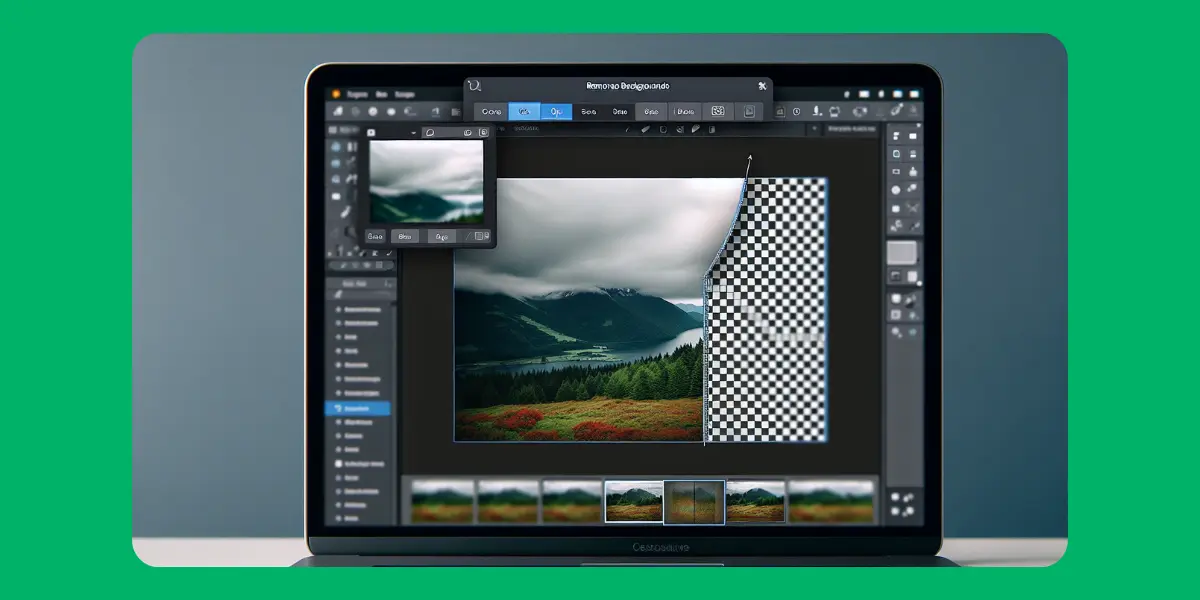Click the picture-frame icon button in the top dialog
This screenshot has height=600, width=1200.
tap(717, 112)
